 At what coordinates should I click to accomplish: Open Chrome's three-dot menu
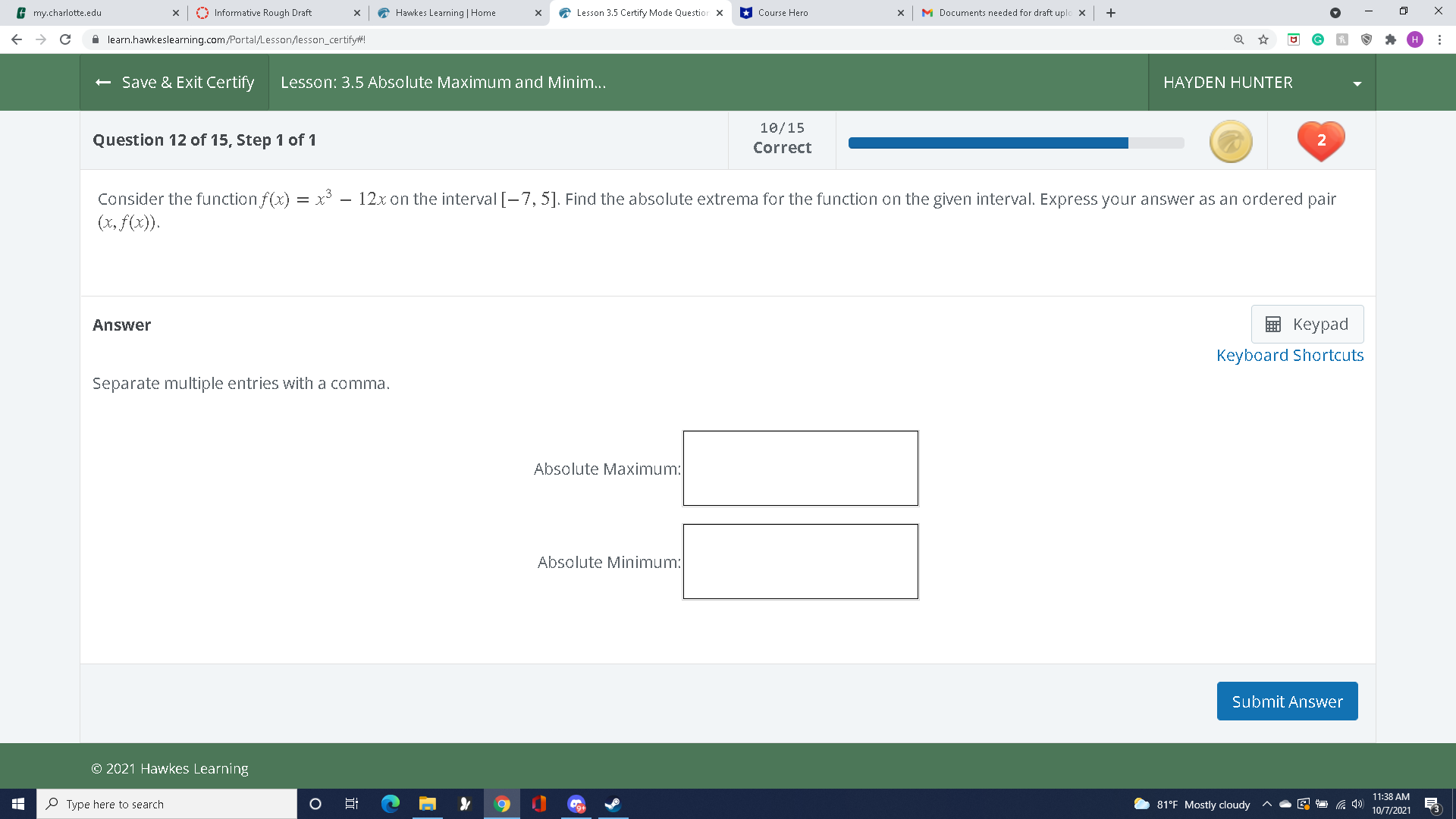click(1440, 39)
